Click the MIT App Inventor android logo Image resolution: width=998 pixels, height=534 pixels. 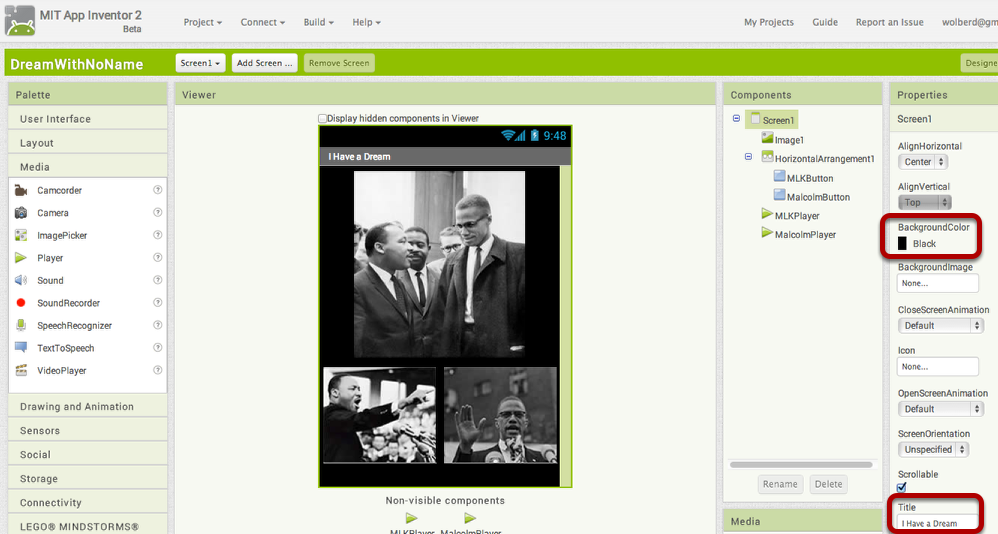click(x=20, y=20)
